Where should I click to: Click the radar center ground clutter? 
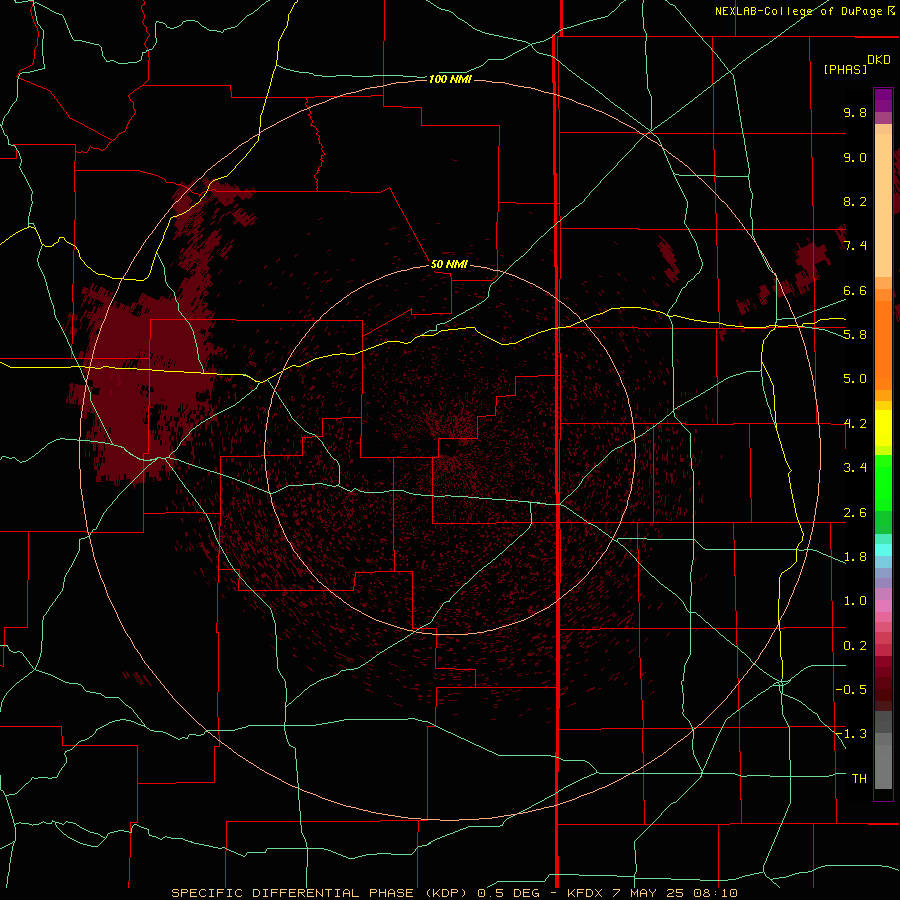[x=451, y=451]
